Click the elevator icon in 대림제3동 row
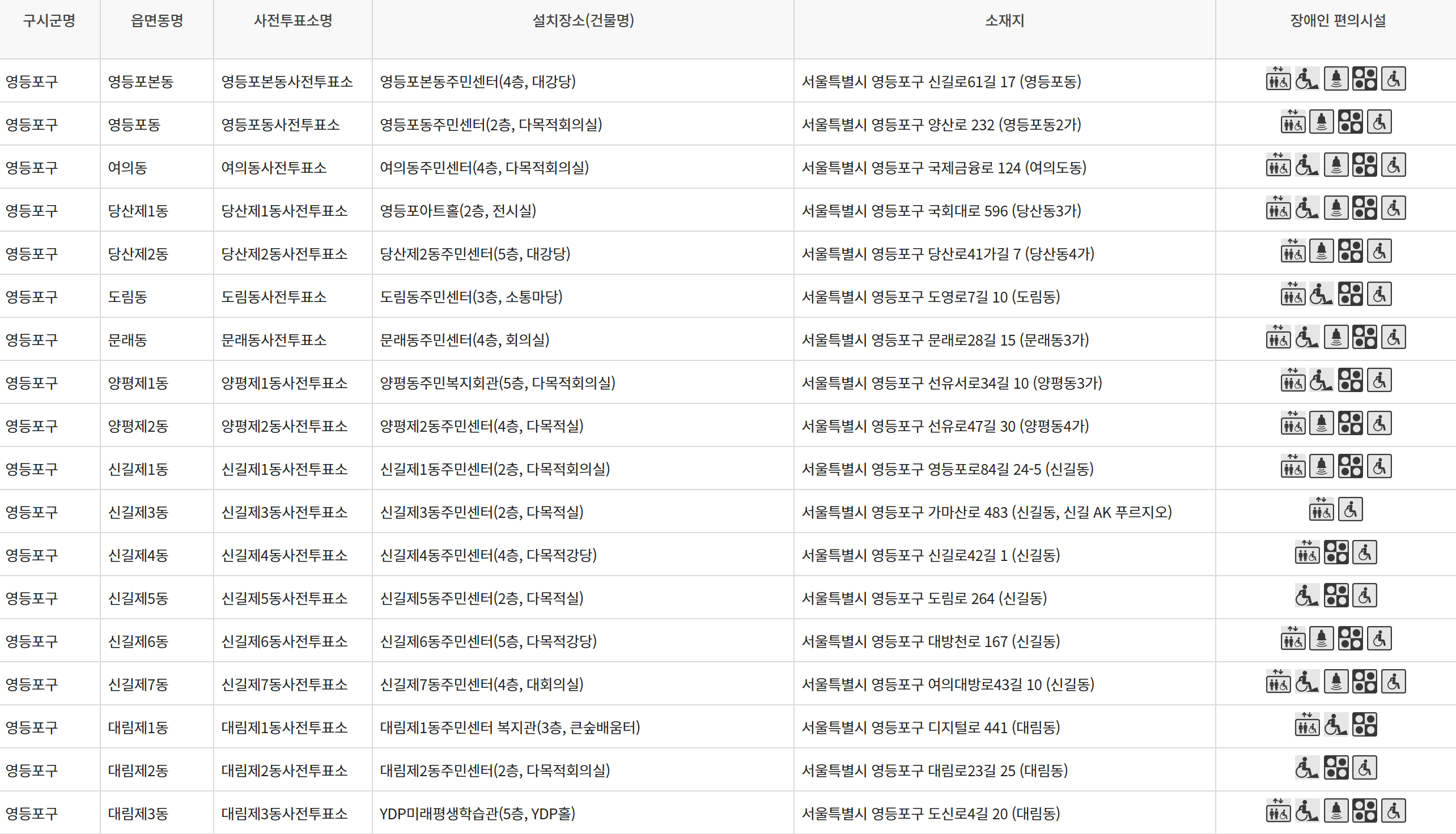 point(1278,812)
